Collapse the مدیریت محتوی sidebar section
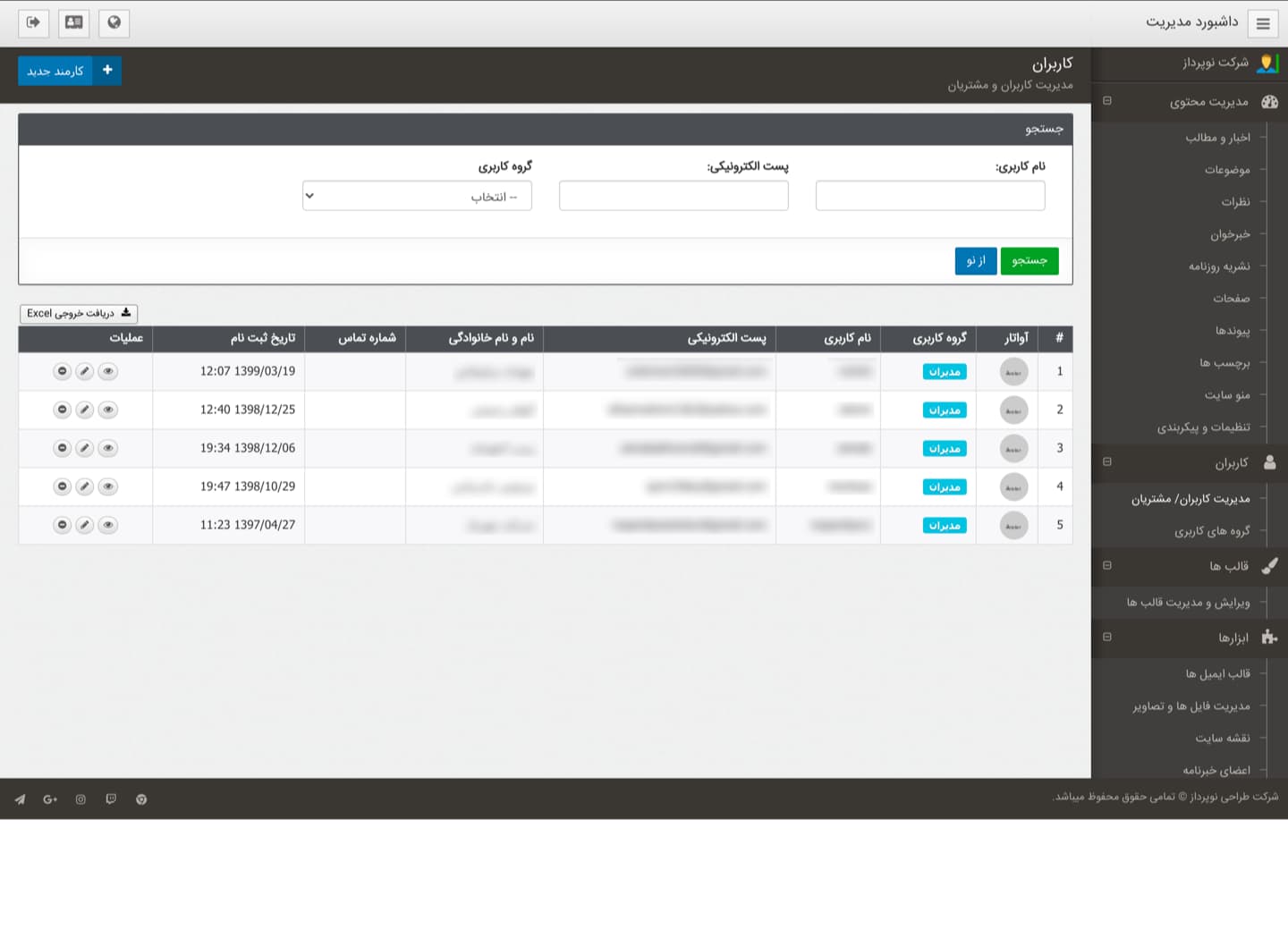 pos(1107,101)
